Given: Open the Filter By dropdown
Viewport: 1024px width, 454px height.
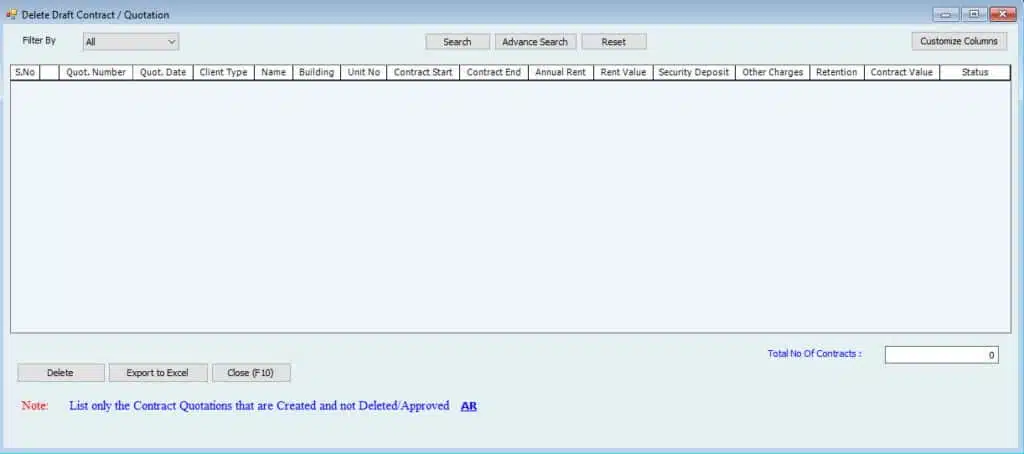Looking at the screenshot, I should point(131,42).
